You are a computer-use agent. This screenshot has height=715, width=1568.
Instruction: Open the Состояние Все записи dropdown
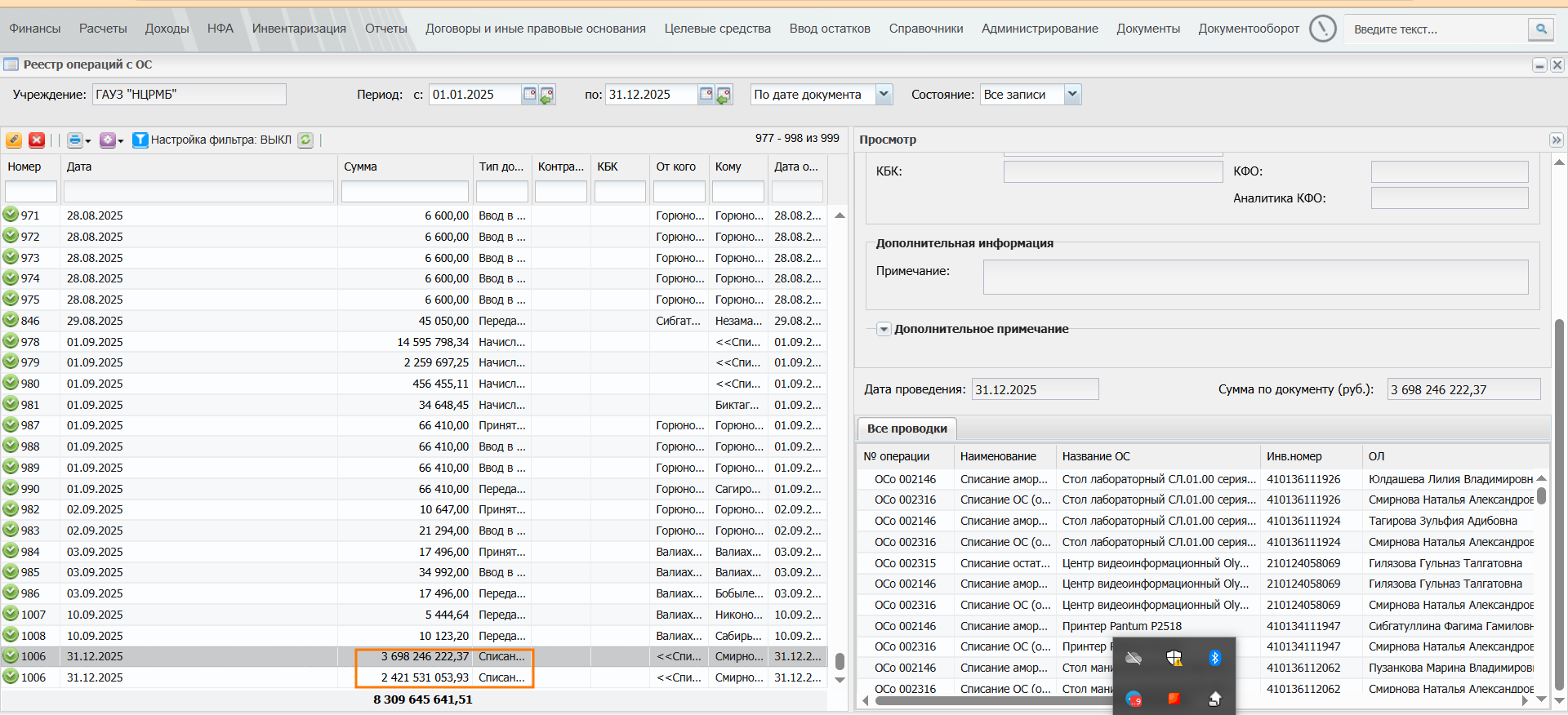[1073, 95]
